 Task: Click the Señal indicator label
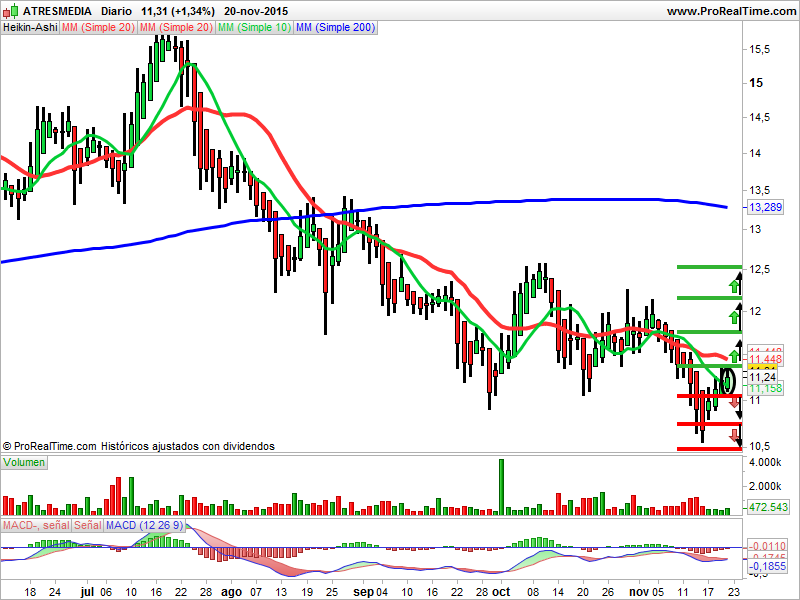pos(88,525)
